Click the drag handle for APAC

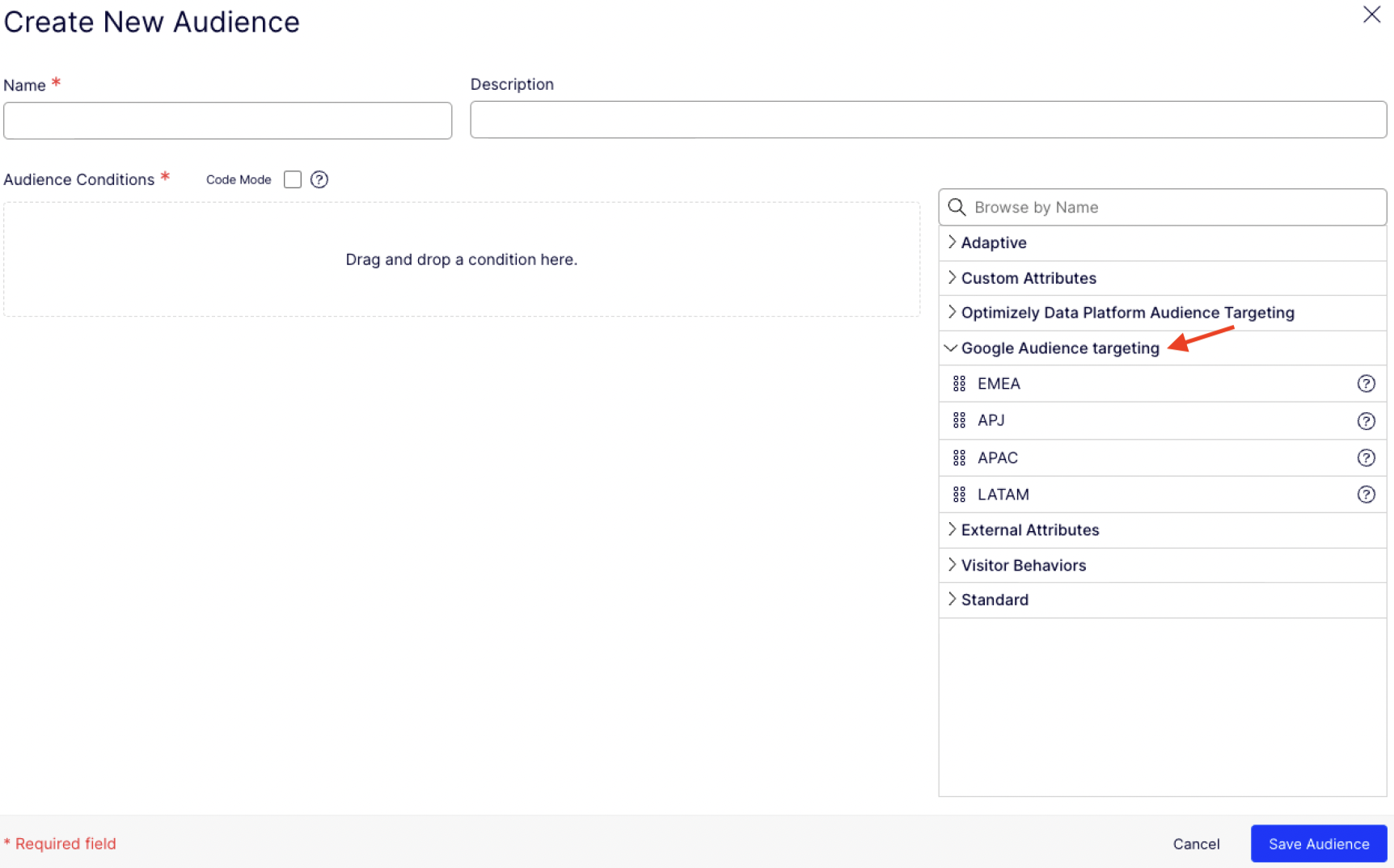959,458
